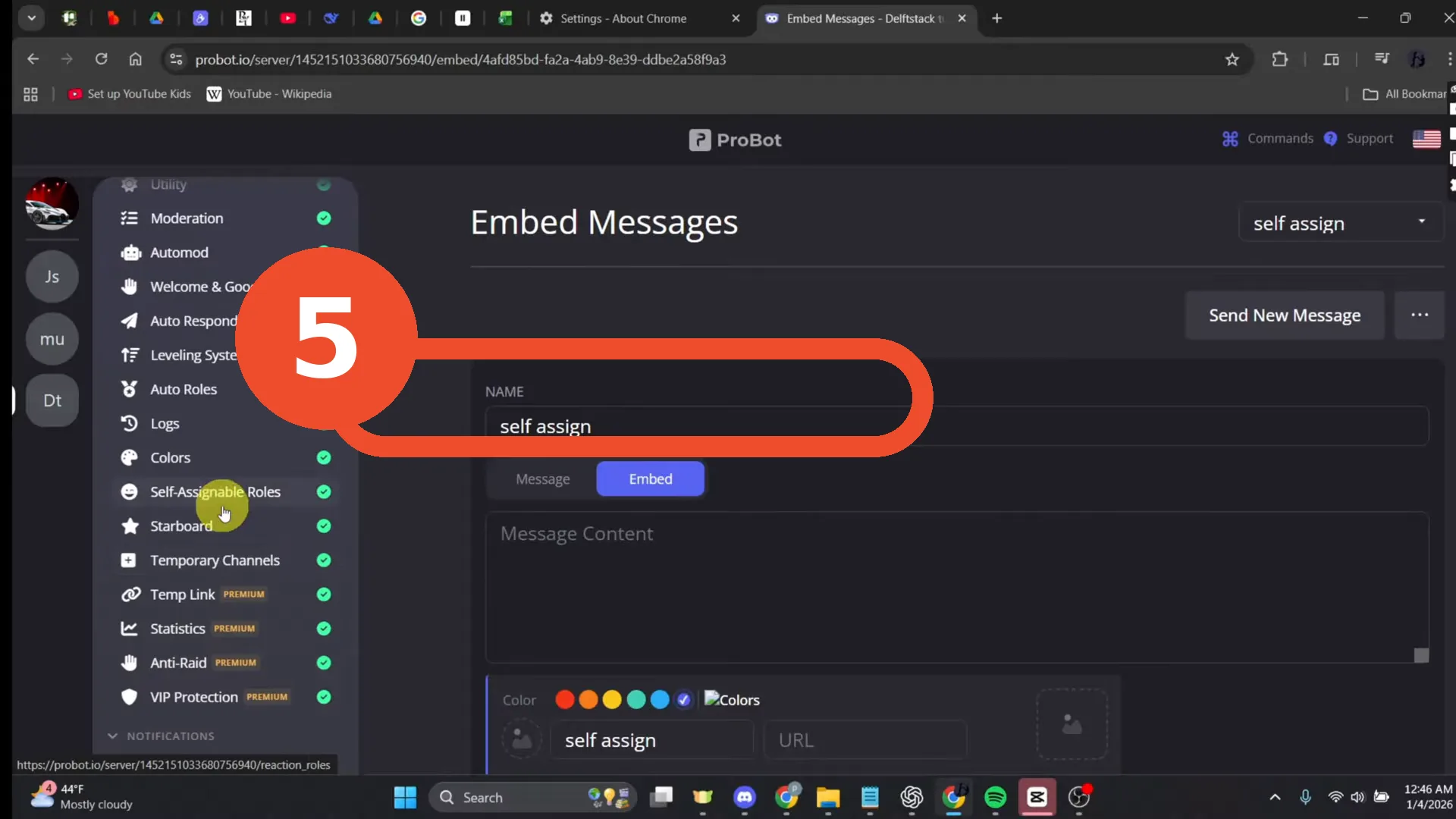This screenshot has height=819, width=1456.
Task: Open Automod from the sidebar
Action: 179,253
